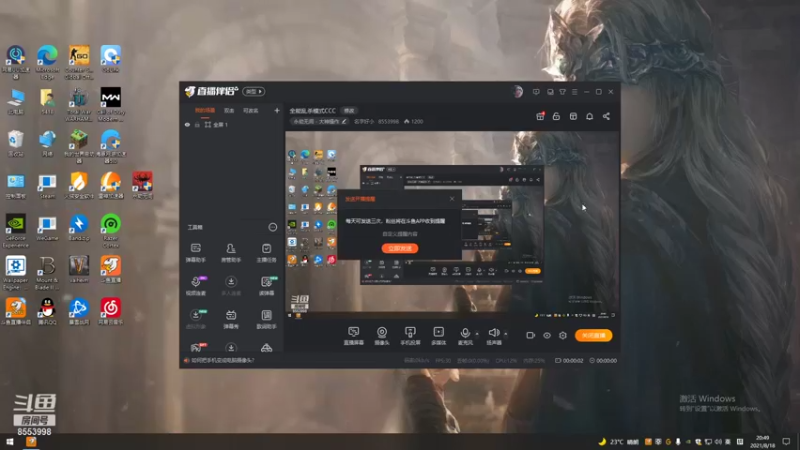Open the 读弹幕 read danmaku tool
This screenshot has height=450, width=800.
point(266,286)
